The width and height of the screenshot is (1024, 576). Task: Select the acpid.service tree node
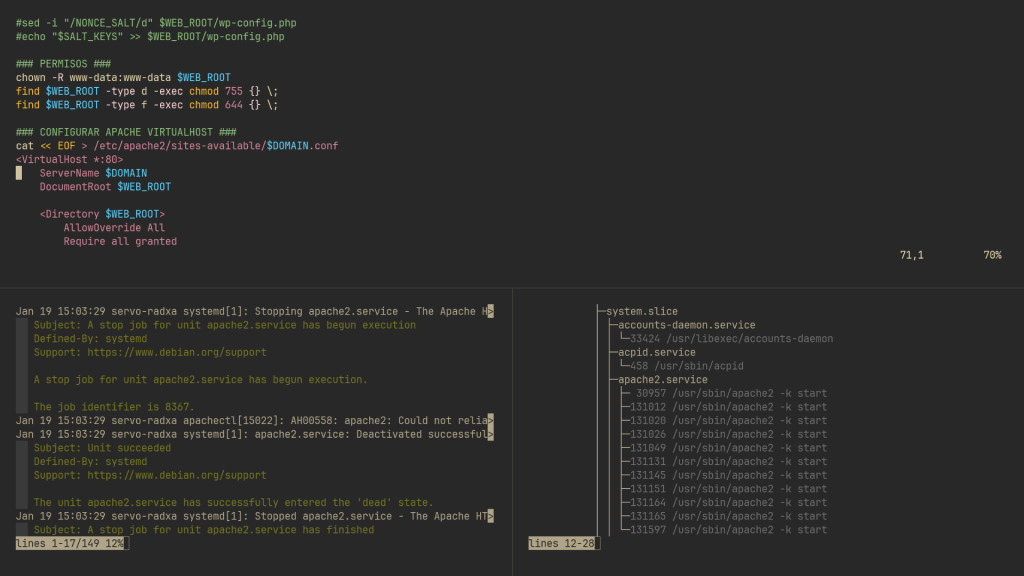(656, 352)
